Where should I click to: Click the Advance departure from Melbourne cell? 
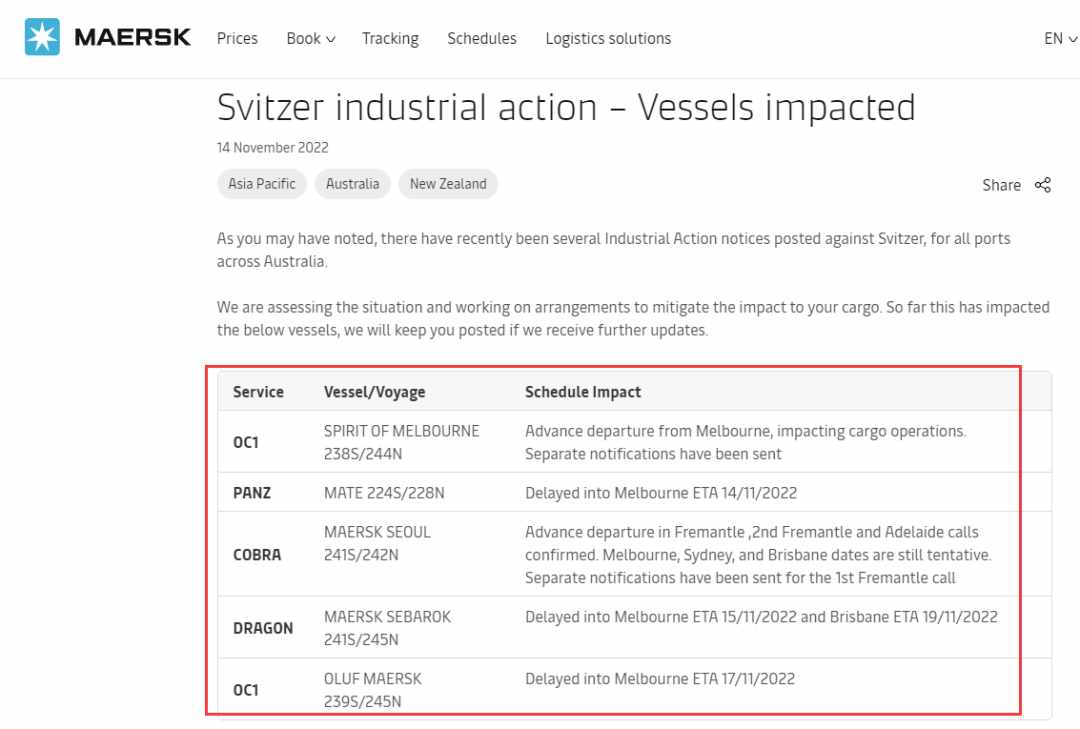(745, 442)
